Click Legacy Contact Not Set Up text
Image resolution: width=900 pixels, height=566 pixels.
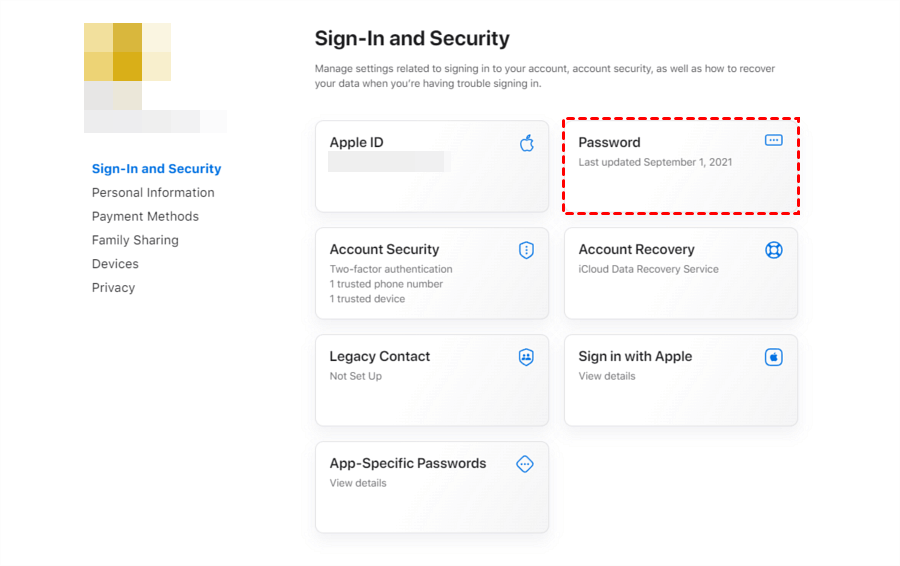pyautogui.click(x=356, y=376)
